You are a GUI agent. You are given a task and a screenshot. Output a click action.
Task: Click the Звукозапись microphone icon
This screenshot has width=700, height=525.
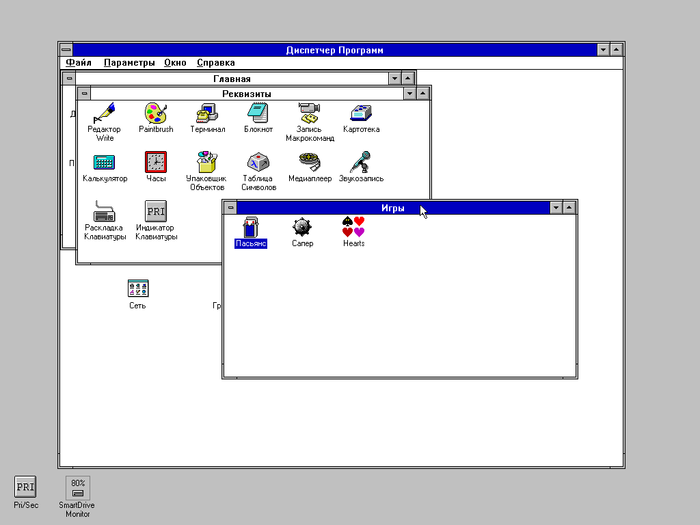coord(361,162)
